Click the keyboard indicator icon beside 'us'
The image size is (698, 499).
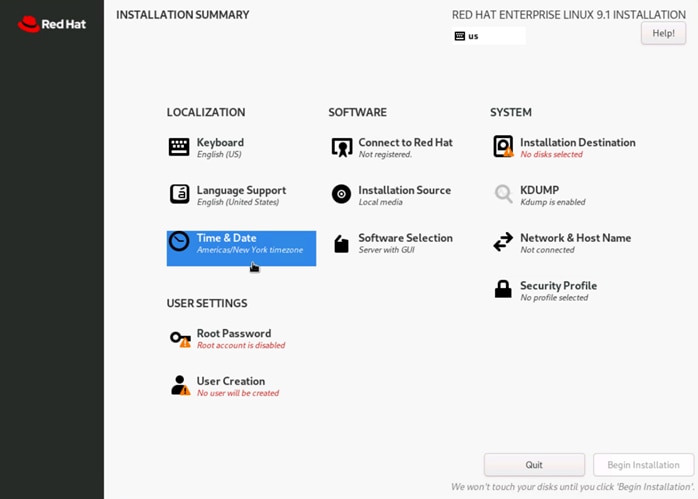pyautogui.click(x=459, y=36)
